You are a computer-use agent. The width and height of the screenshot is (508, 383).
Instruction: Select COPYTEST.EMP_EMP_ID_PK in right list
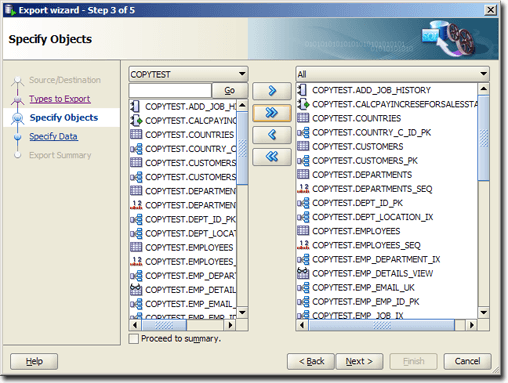click(x=366, y=302)
